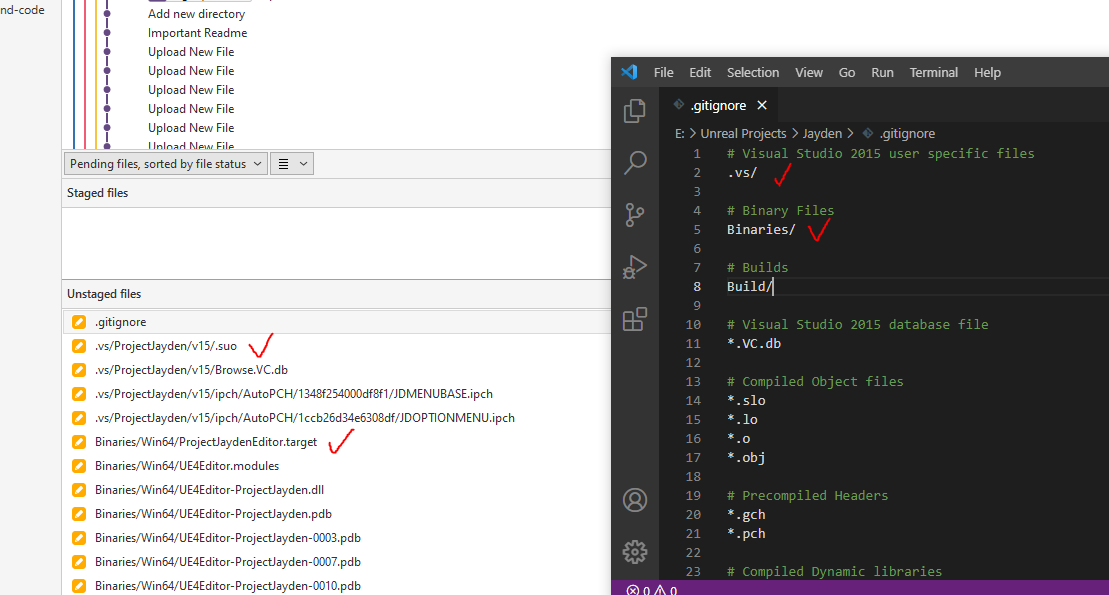The height and width of the screenshot is (595, 1109).
Task: Click the errors and warnings status indicator
Action: (x=651, y=590)
